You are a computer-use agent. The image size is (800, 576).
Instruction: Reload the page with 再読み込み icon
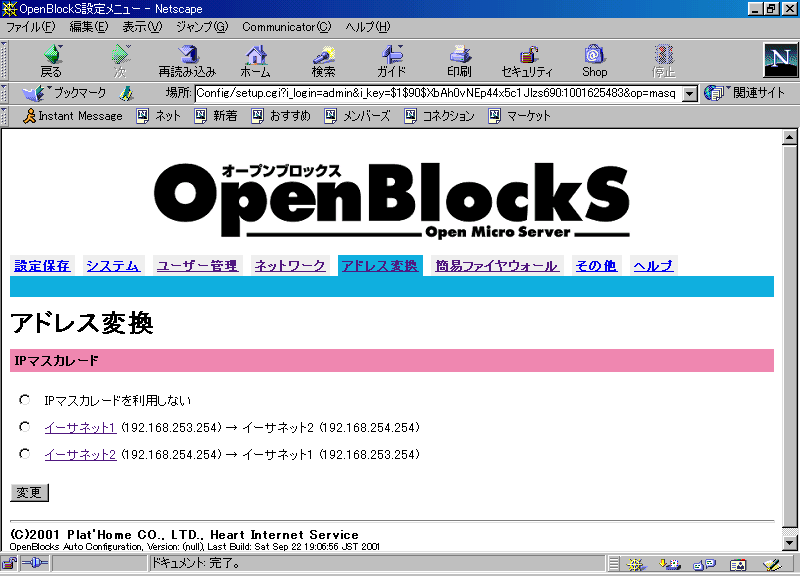coord(187,61)
